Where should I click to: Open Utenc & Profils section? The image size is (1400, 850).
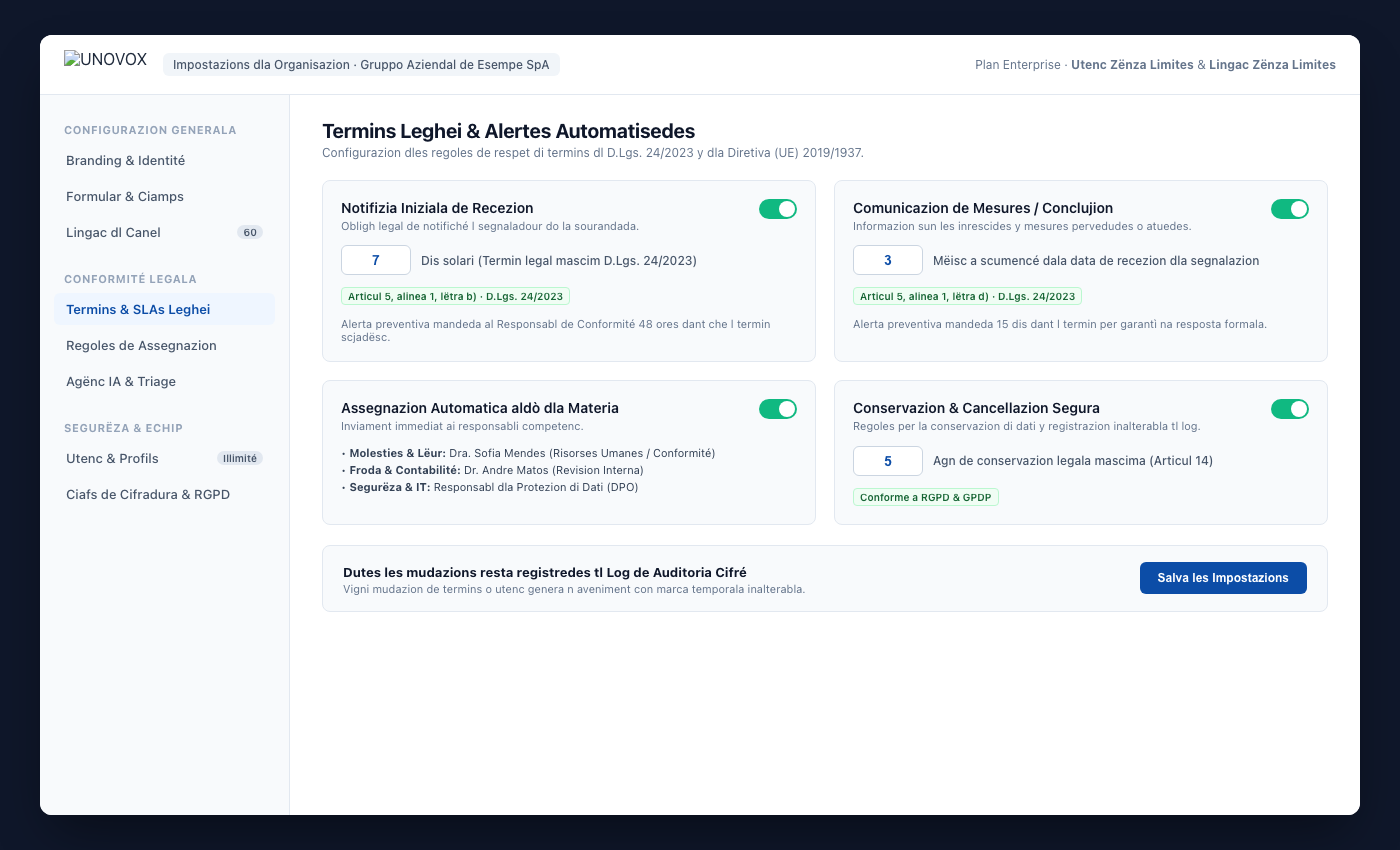(x=164, y=459)
